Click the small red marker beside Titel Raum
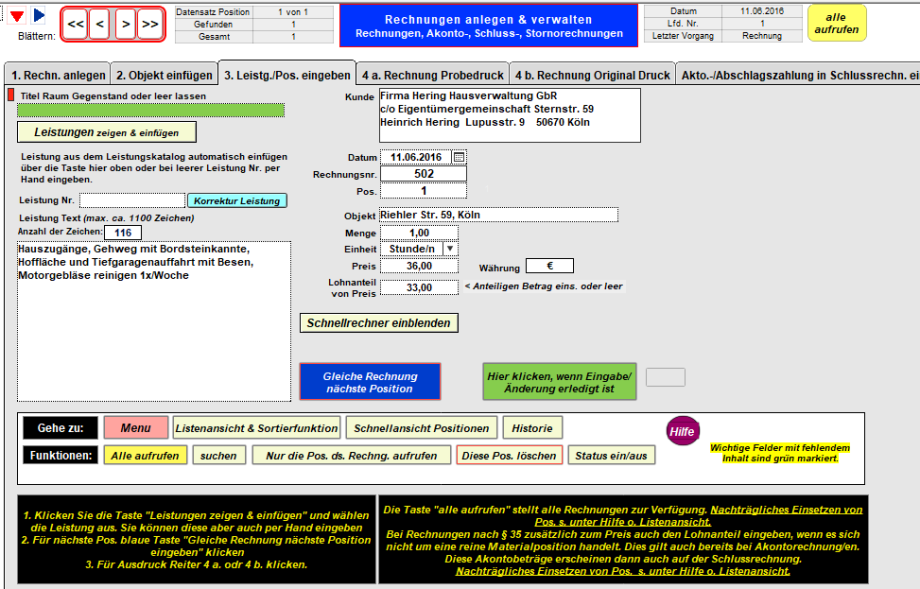Viewport: 920px width, 589px height. (x=11, y=96)
